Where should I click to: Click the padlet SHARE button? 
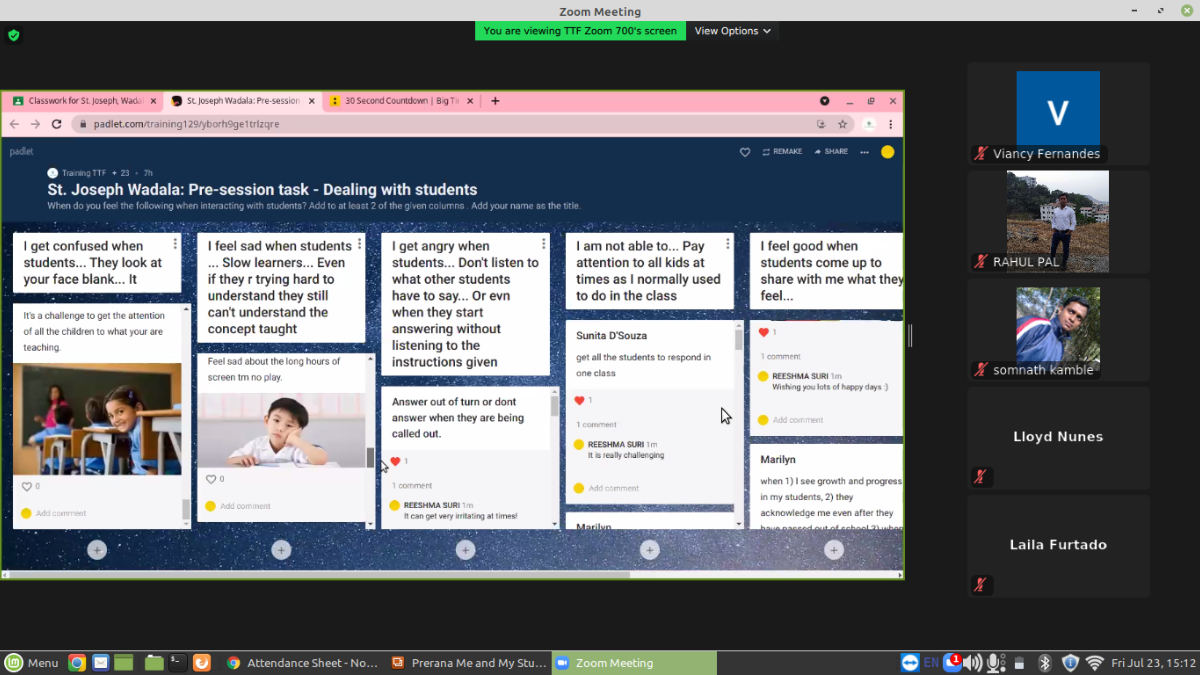point(831,152)
